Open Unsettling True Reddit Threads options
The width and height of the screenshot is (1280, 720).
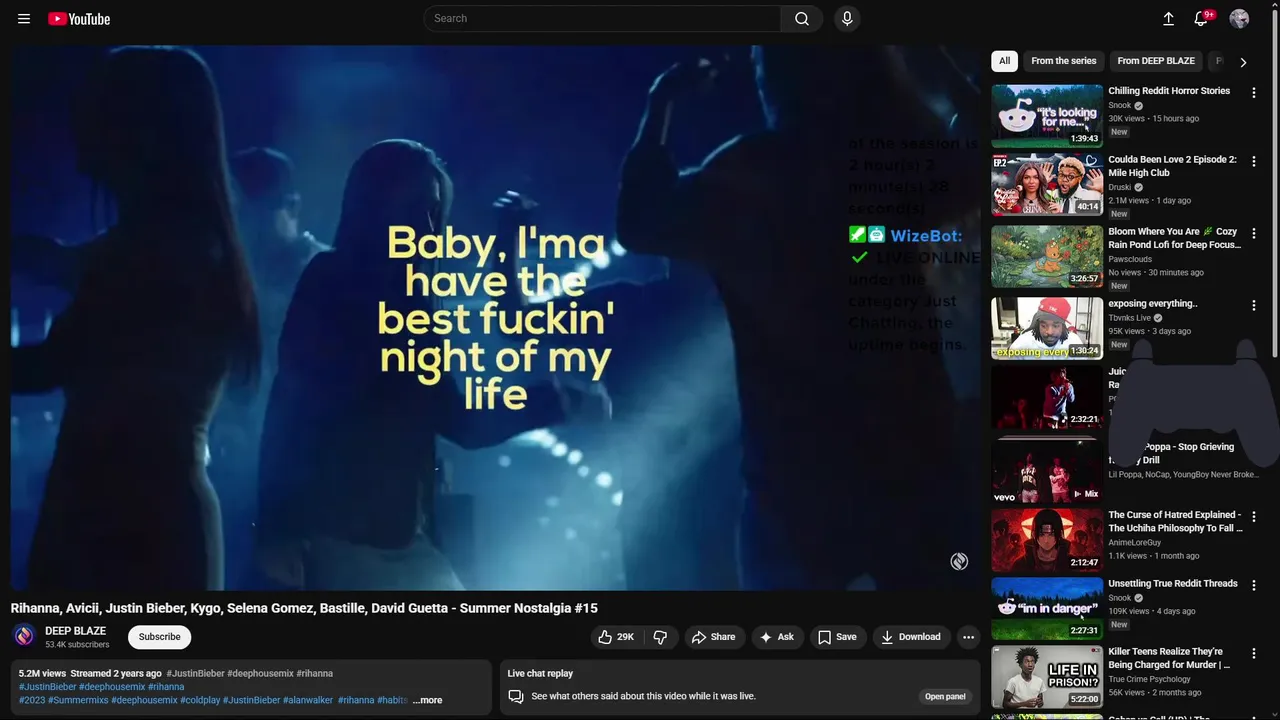1254,585
